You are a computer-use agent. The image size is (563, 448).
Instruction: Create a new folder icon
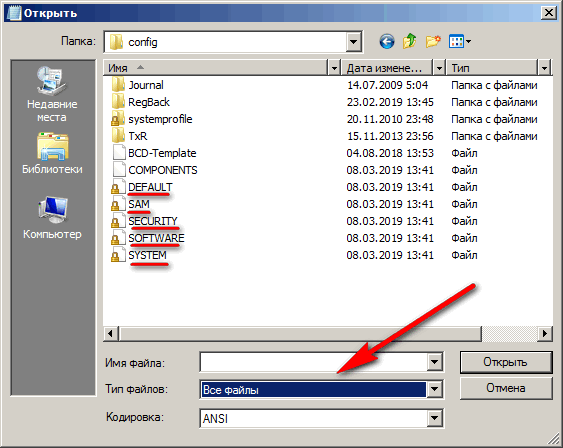coord(433,42)
